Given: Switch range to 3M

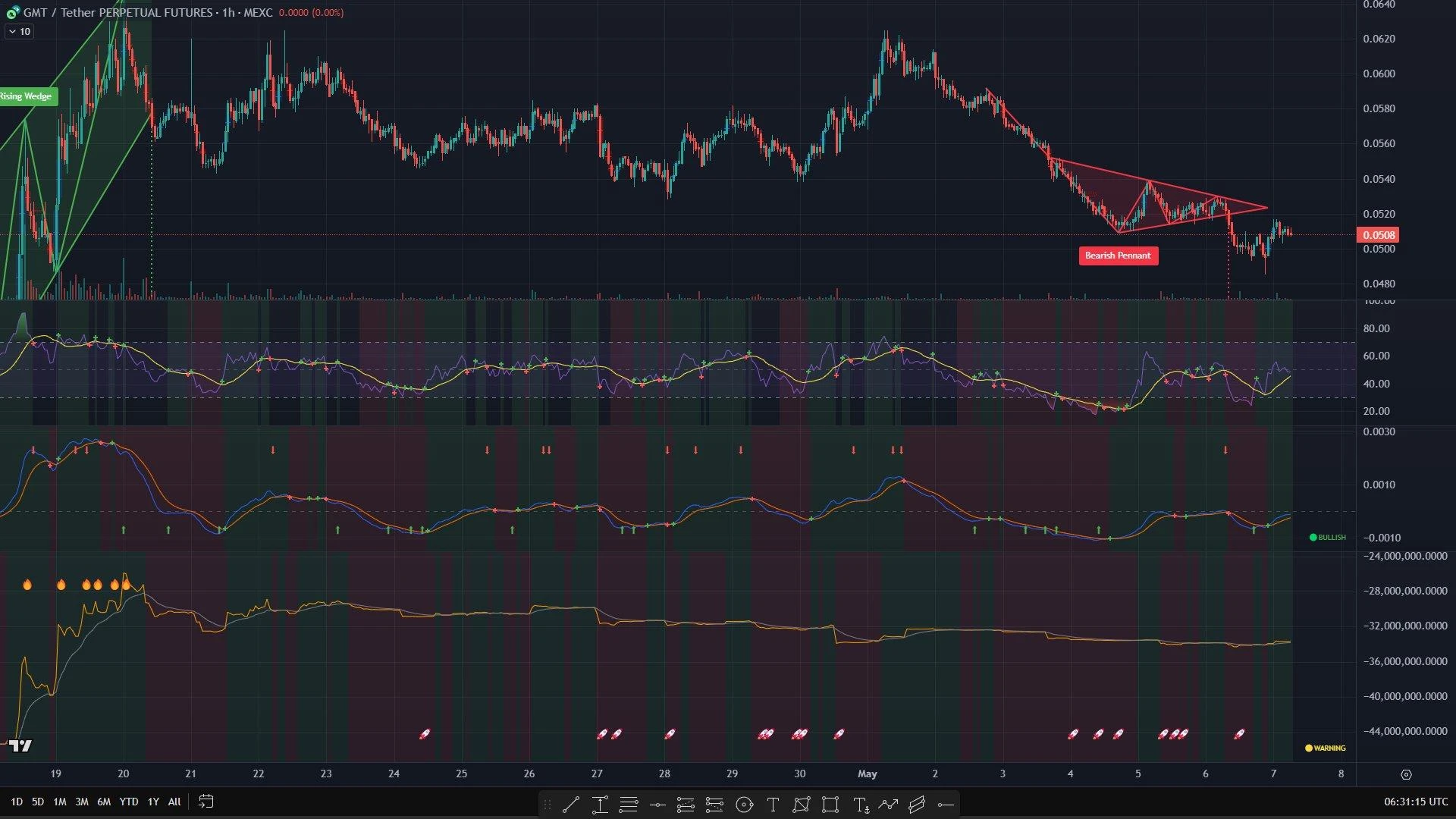Looking at the screenshot, I should [81, 802].
